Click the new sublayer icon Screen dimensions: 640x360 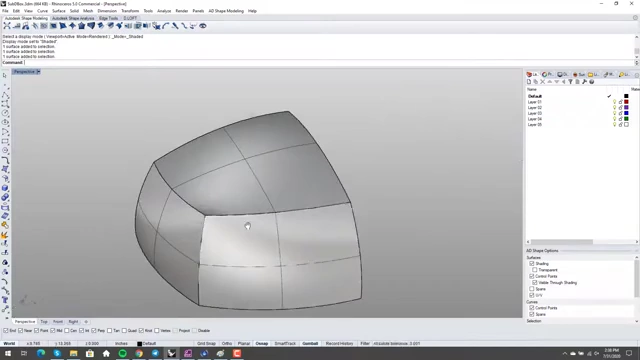(536, 82)
